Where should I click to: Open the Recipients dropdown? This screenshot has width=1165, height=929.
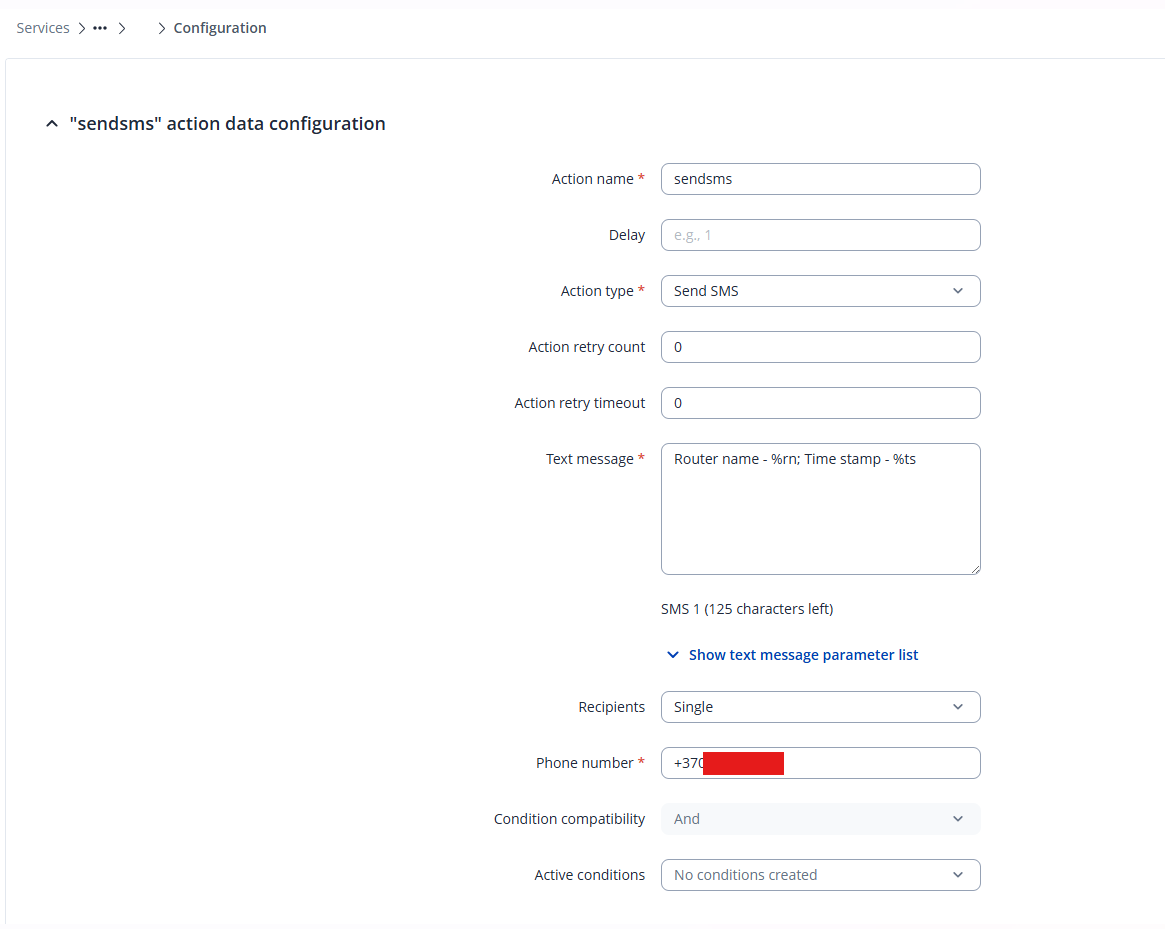point(820,707)
